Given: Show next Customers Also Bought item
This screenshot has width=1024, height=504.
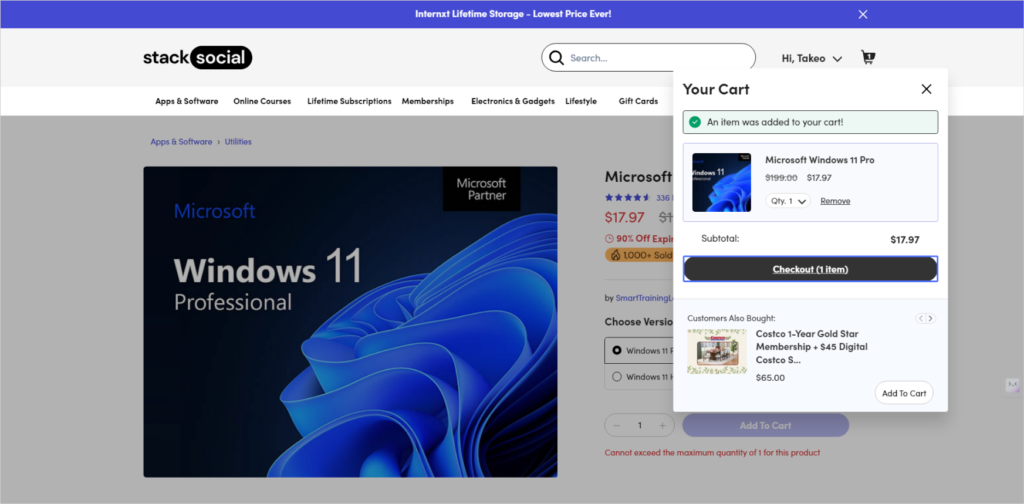Looking at the screenshot, I should pyautogui.click(x=931, y=319).
